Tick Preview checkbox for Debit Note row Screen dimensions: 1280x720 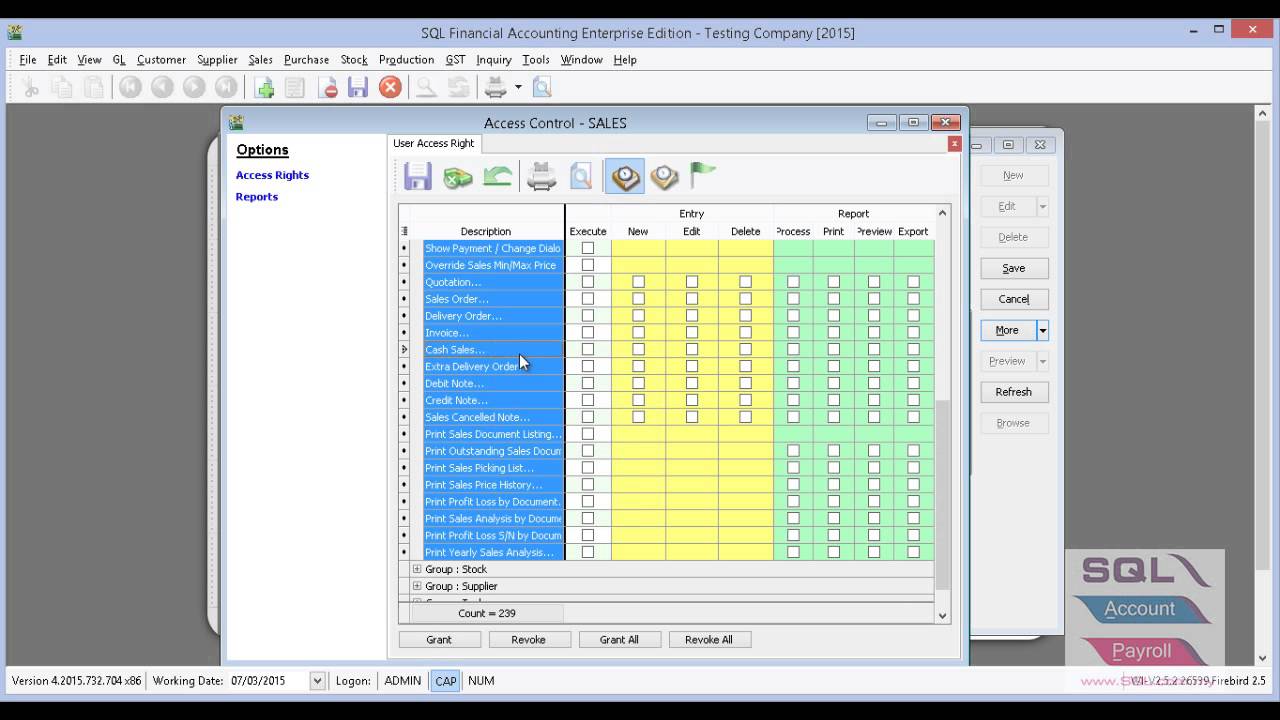[x=874, y=383]
